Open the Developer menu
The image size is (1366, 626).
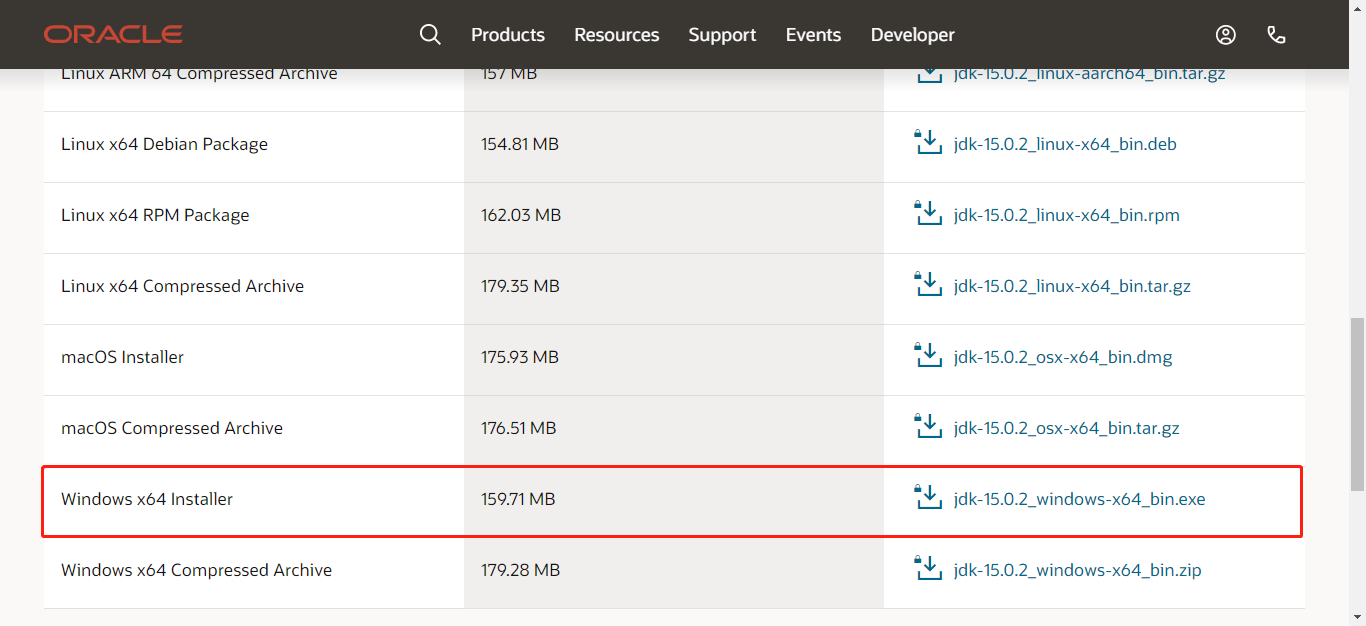click(x=913, y=35)
